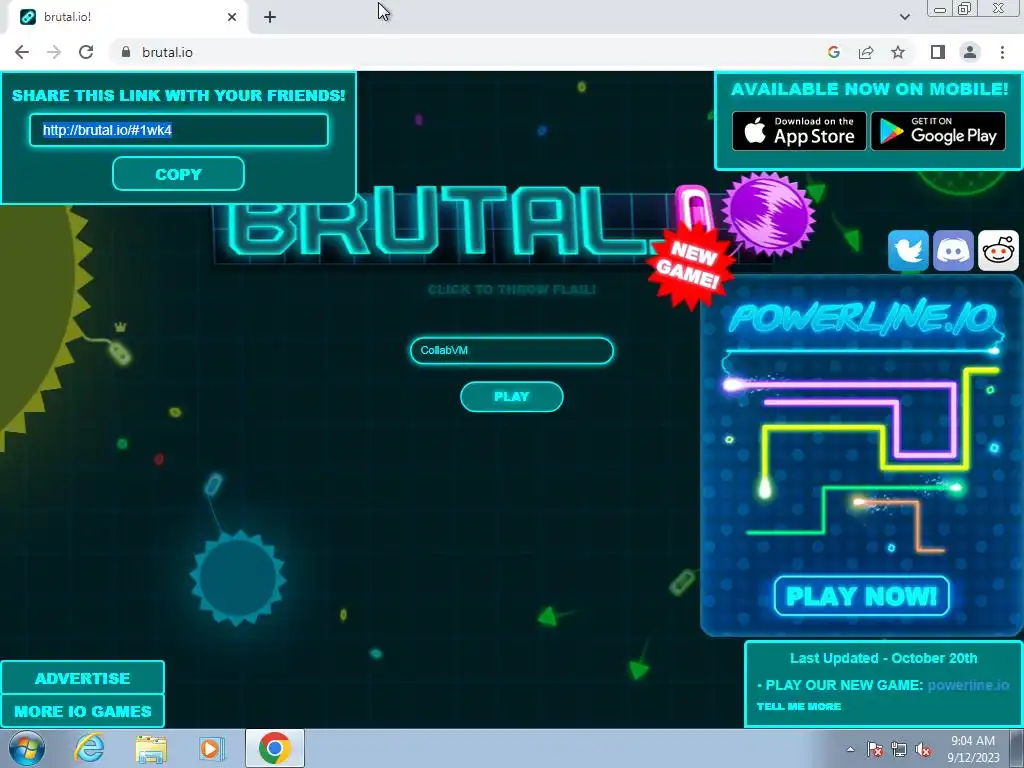
Task: Expand the tab search chevron
Action: tap(904, 17)
